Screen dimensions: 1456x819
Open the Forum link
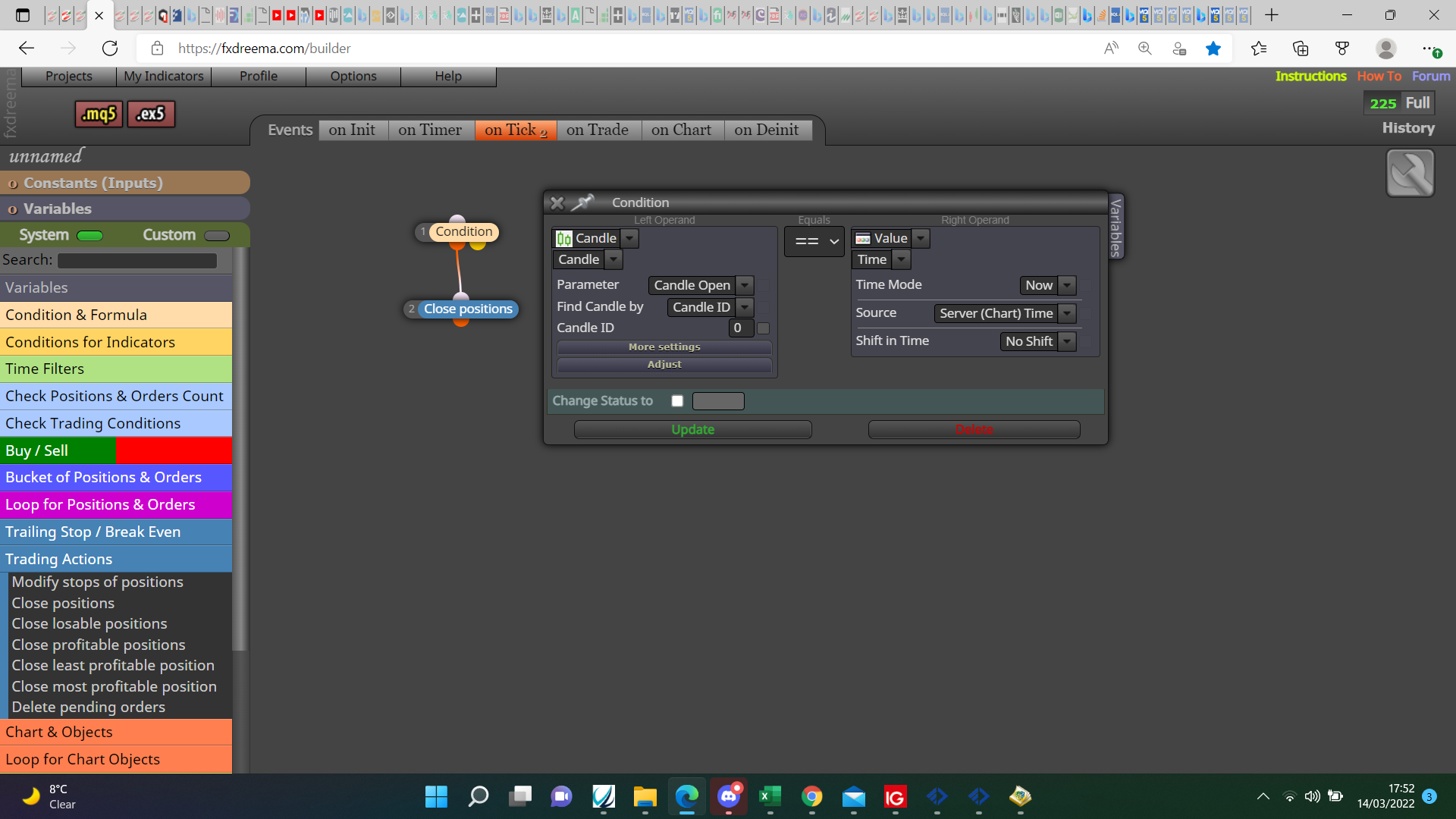1431,76
